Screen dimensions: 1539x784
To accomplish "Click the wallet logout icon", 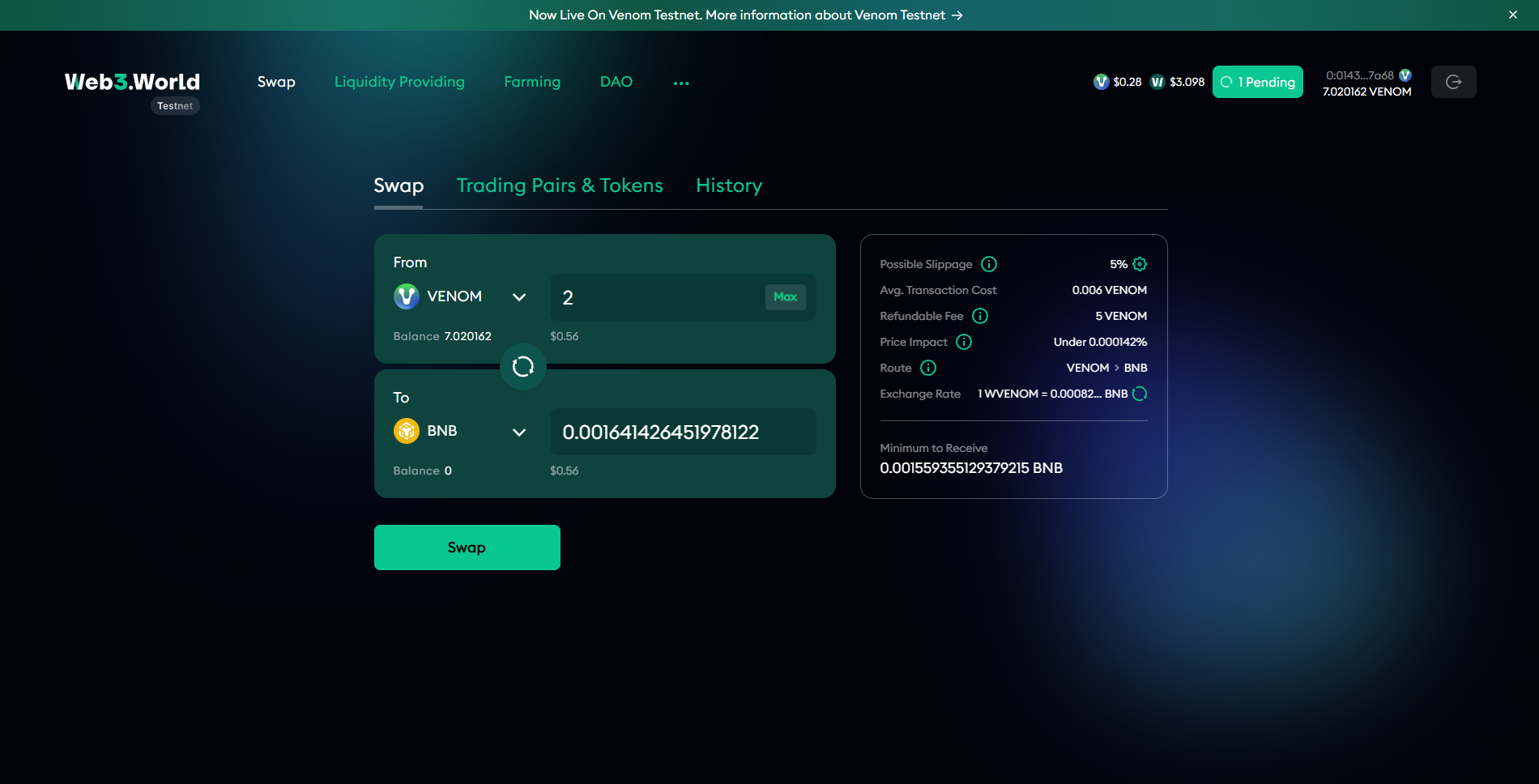I will pos(1453,82).
